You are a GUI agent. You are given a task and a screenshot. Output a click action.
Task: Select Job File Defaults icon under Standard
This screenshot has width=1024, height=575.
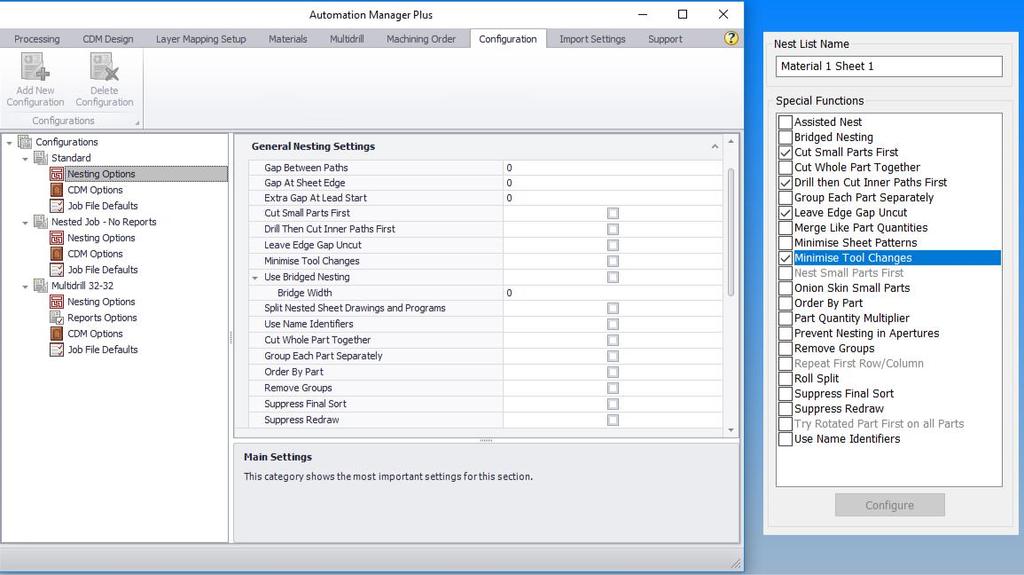[57, 206]
